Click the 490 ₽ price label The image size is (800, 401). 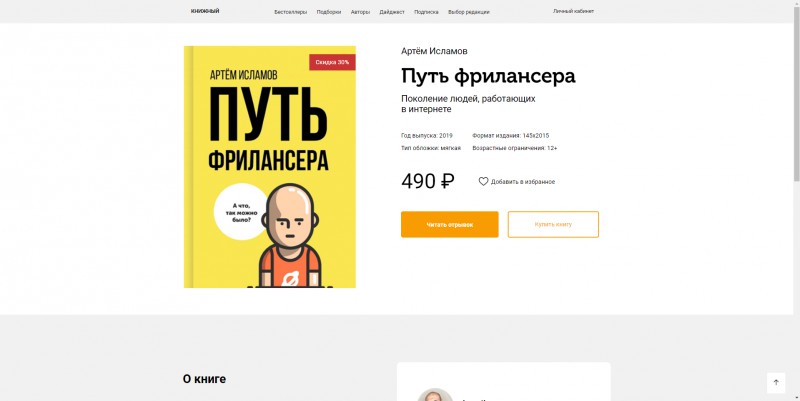pos(428,181)
